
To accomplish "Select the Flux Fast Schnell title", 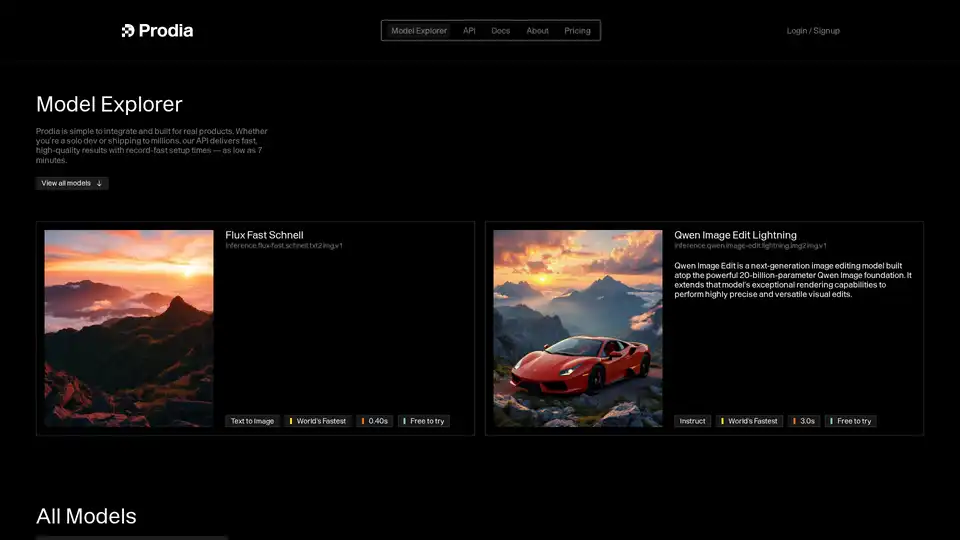I will pyautogui.click(x=264, y=235).
